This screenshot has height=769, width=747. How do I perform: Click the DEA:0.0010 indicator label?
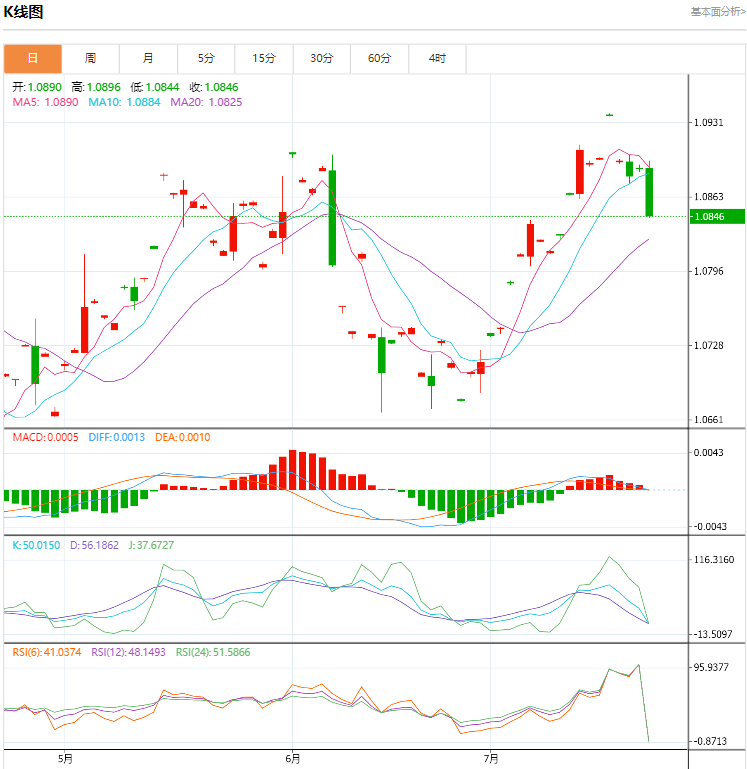[x=182, y=437]
